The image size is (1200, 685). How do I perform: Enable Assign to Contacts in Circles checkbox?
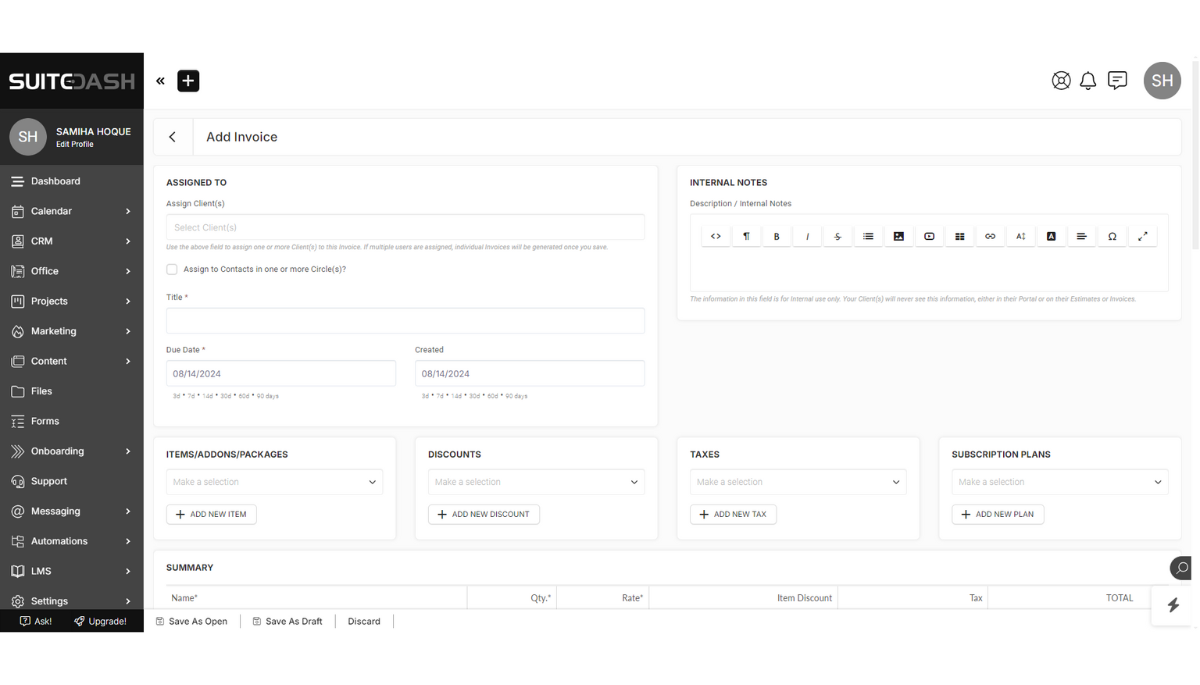tap(171, 268)
